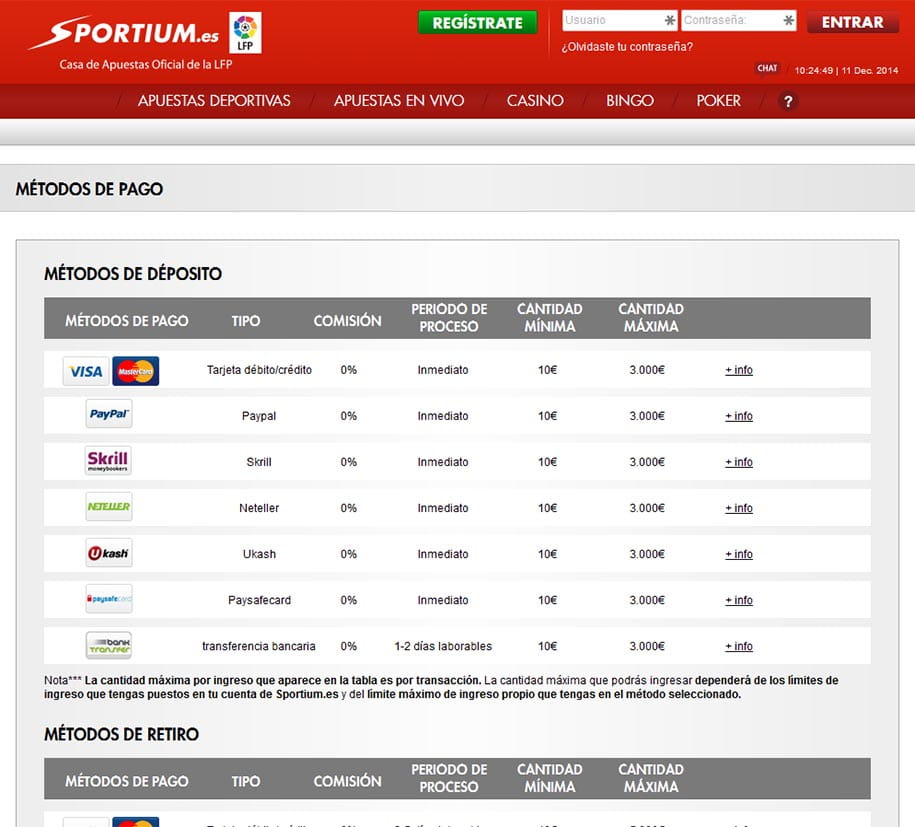Screen dimensions: 915x827
Task: Click the bank transfer logo
Action: [109, 645]
